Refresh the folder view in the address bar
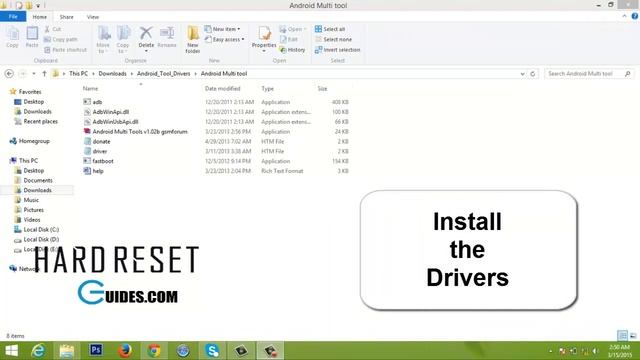This screenshot has width=640, height=360. 533,74
